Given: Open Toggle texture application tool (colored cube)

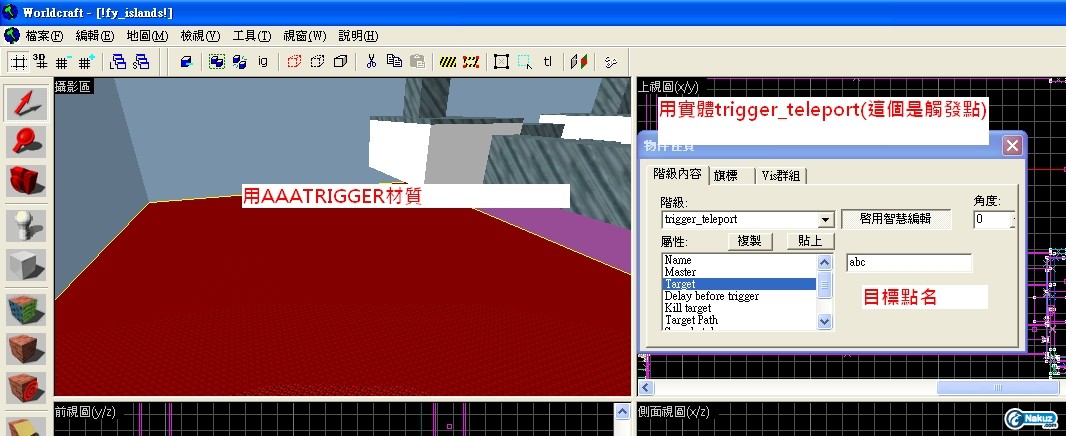Looking at the screenshot, I should 27,309.
